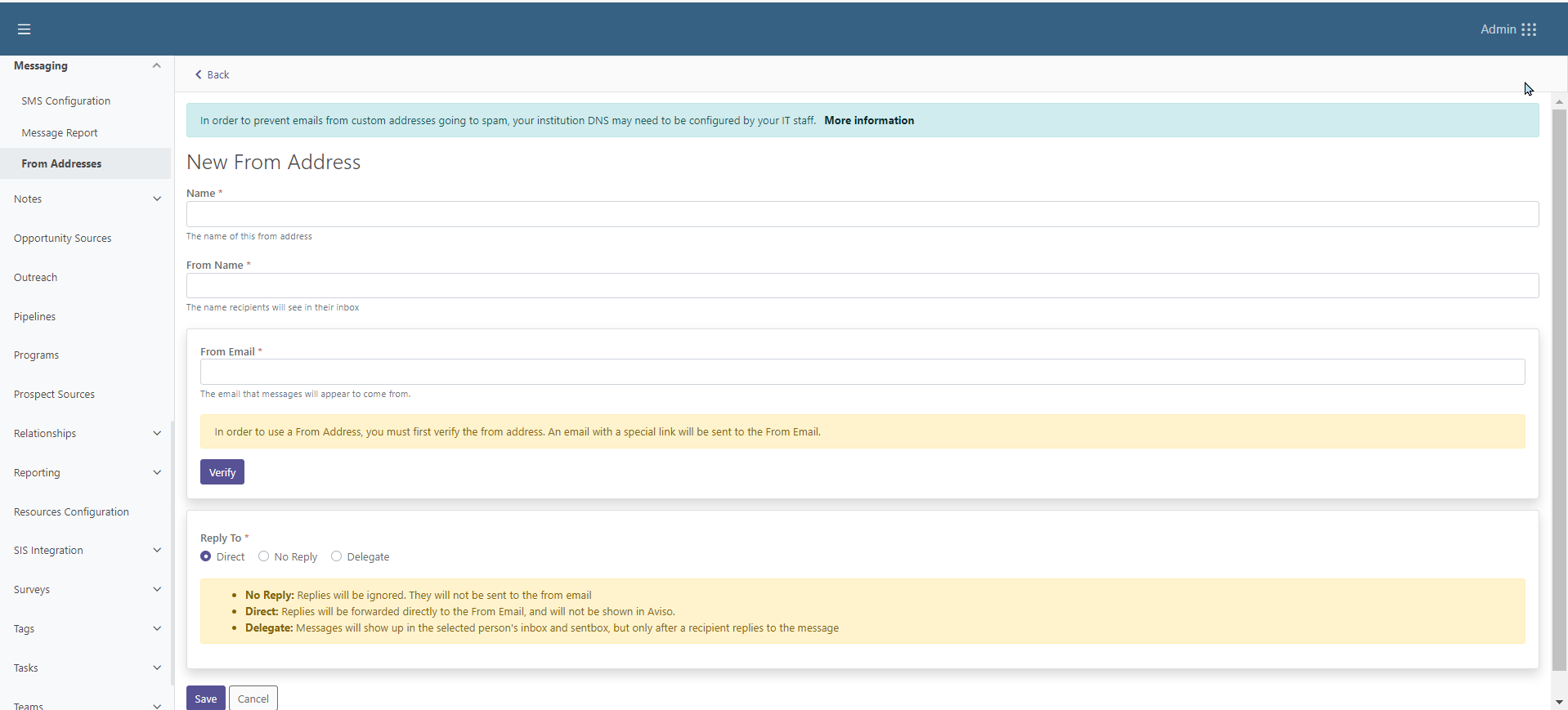
Task: Click the Tasks sidebar label
Action: click(x=26, y=668)
